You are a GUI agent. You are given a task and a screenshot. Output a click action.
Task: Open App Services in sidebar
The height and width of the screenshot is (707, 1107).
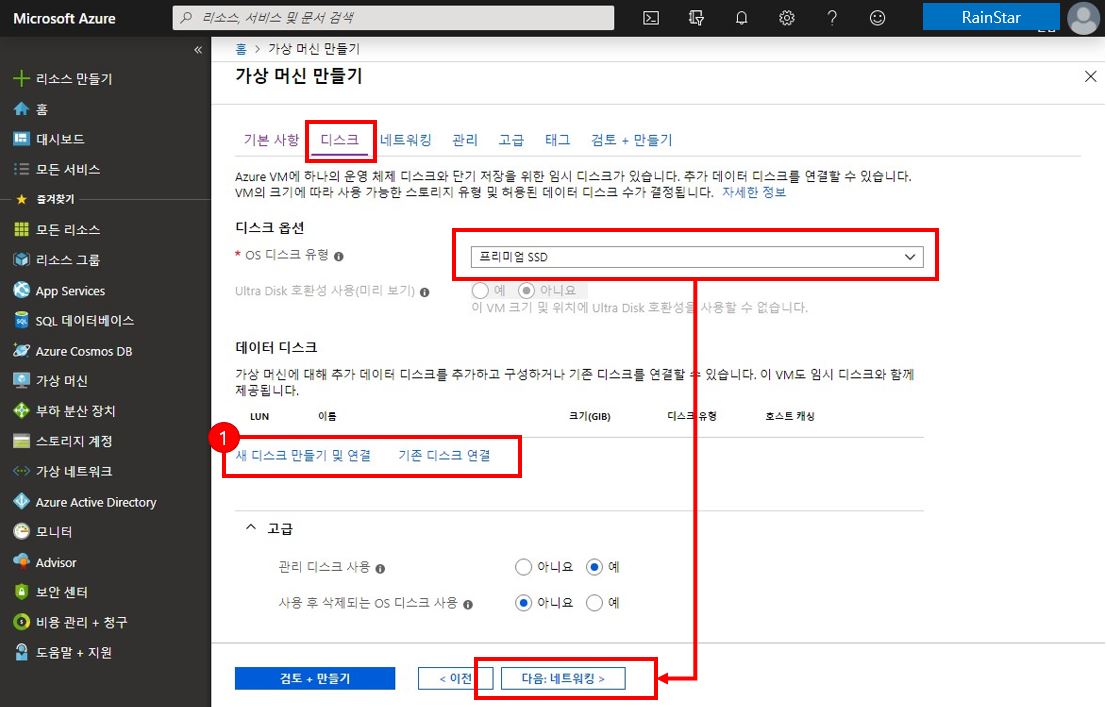point(59,290)
